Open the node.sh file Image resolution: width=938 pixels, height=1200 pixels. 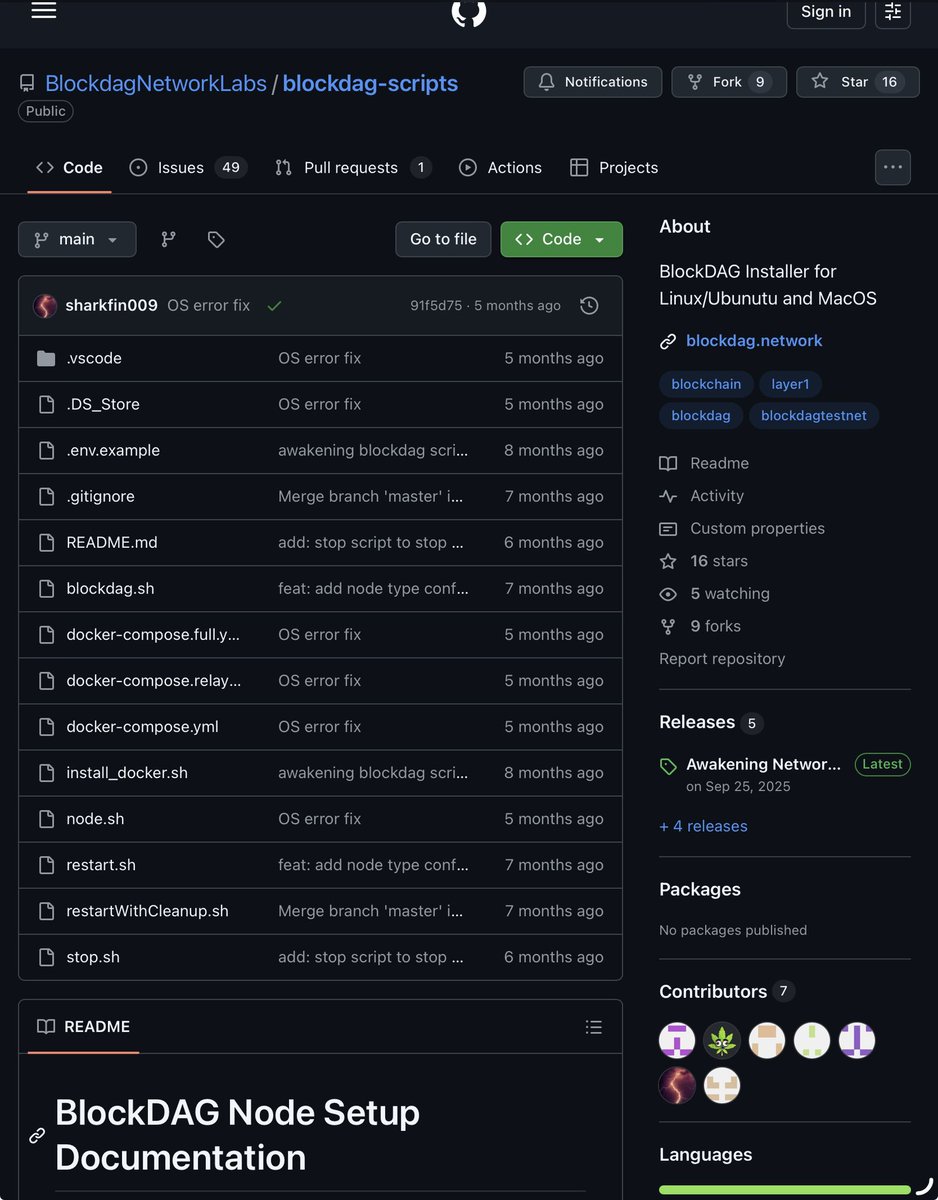click(x=95, y=818)
